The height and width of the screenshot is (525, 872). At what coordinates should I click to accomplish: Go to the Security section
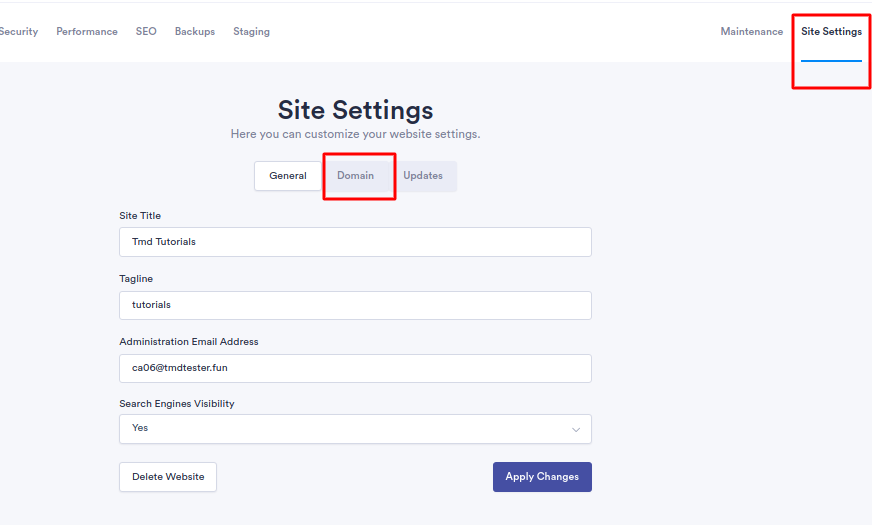[x=18, y=32]
